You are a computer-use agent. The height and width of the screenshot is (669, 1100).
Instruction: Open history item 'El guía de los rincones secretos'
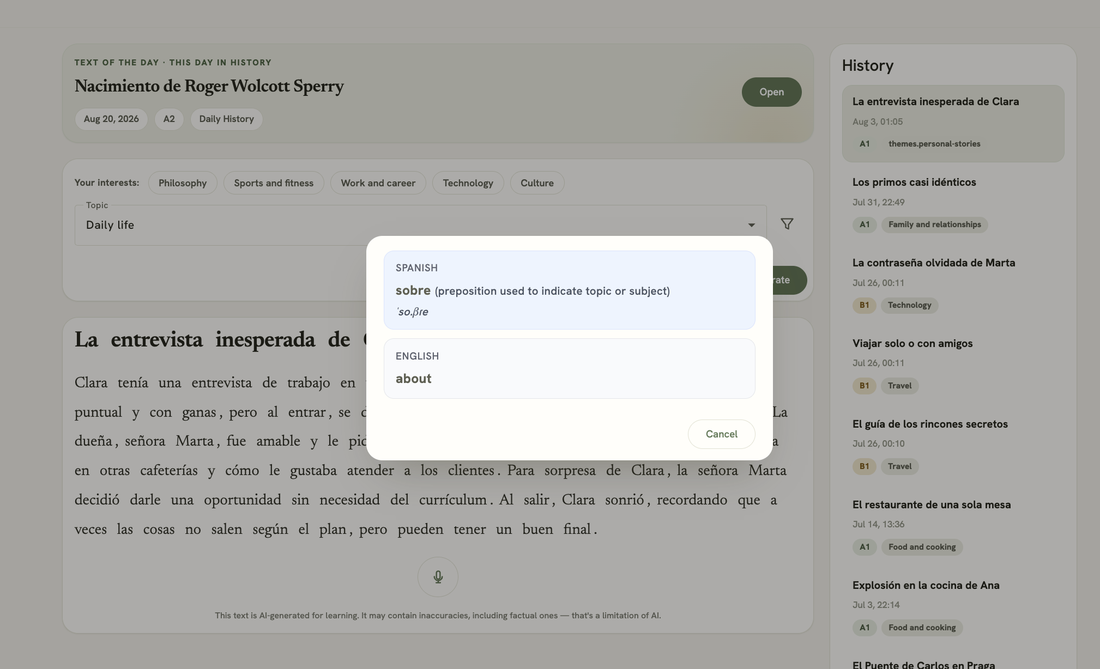[953, 445]
